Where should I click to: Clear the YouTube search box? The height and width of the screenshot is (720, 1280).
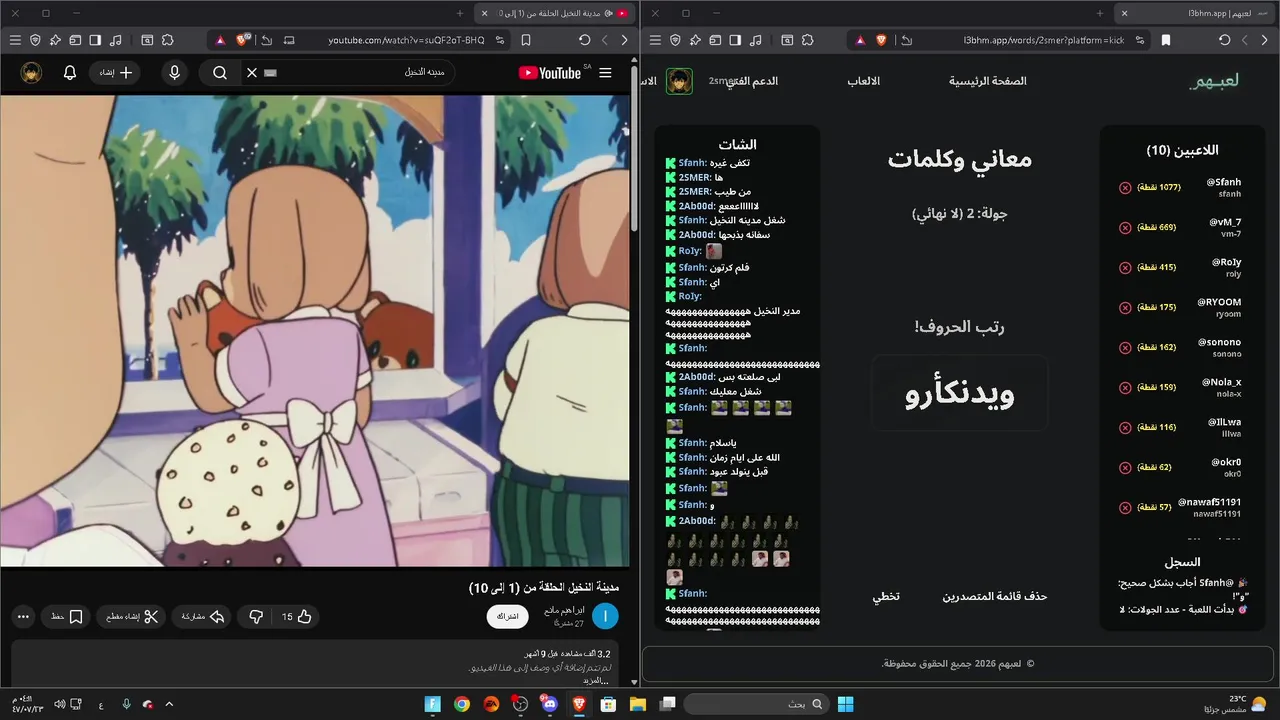click(x=252, y=73)
